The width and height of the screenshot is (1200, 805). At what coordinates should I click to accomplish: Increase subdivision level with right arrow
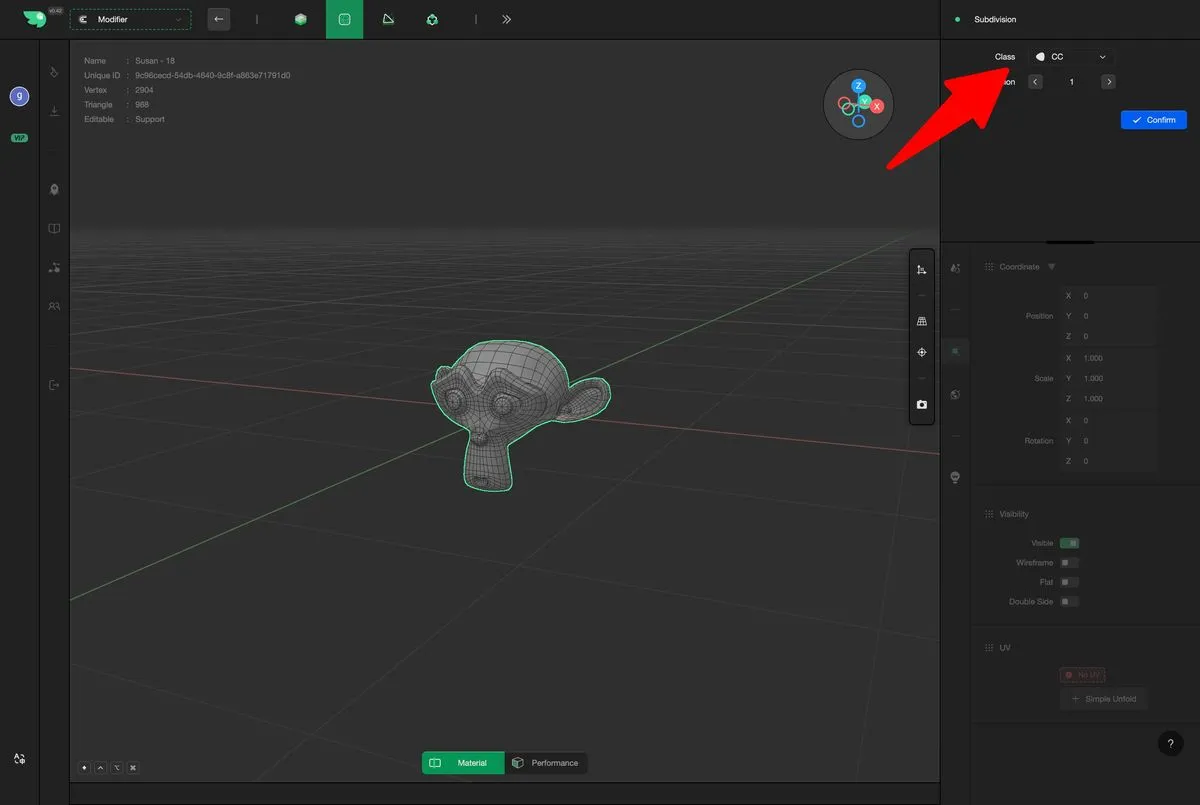[1108, 82]
